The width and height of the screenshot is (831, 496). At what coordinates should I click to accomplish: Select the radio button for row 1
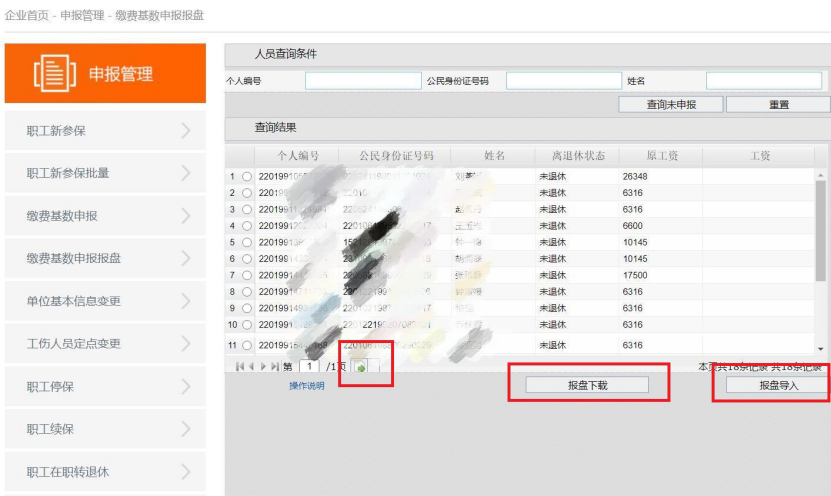(x=246, y=177)
